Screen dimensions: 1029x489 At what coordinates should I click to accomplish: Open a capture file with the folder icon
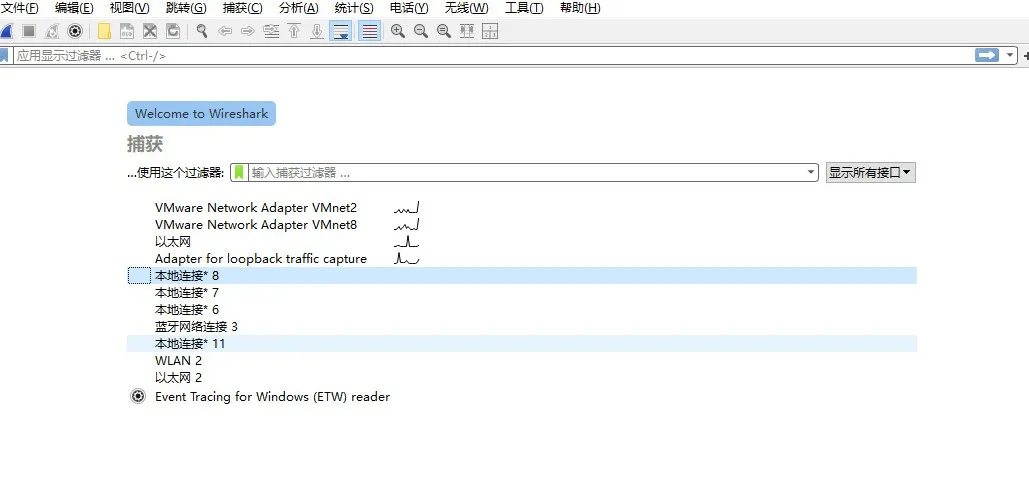(x=104, y=31)
